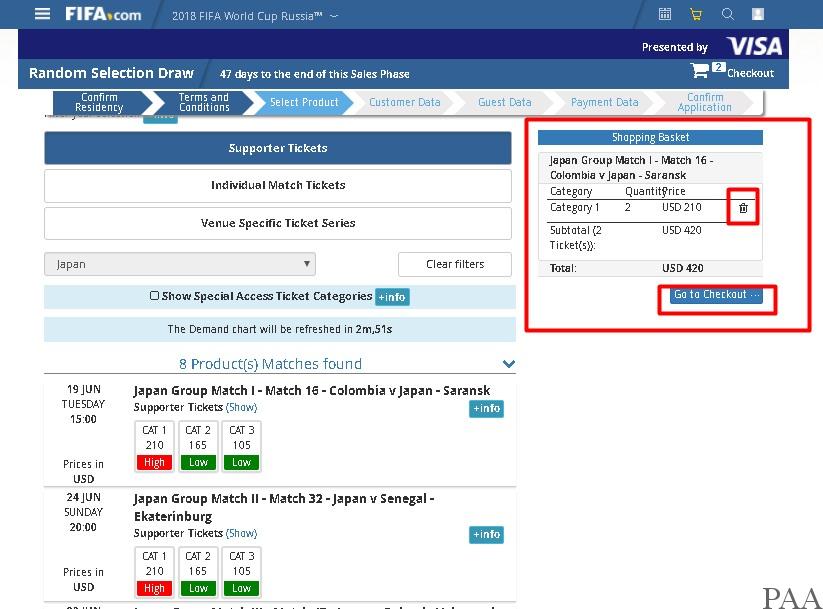The image size is (823, 609).
Task: Open +info for Japan v Senegal match
Action: point(486,534)
